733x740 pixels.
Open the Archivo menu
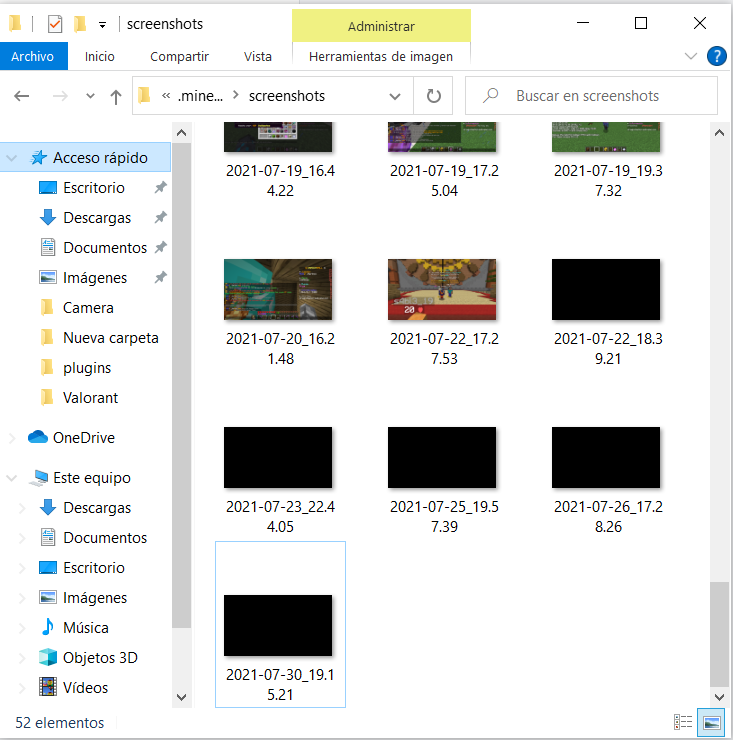point(33,56)
